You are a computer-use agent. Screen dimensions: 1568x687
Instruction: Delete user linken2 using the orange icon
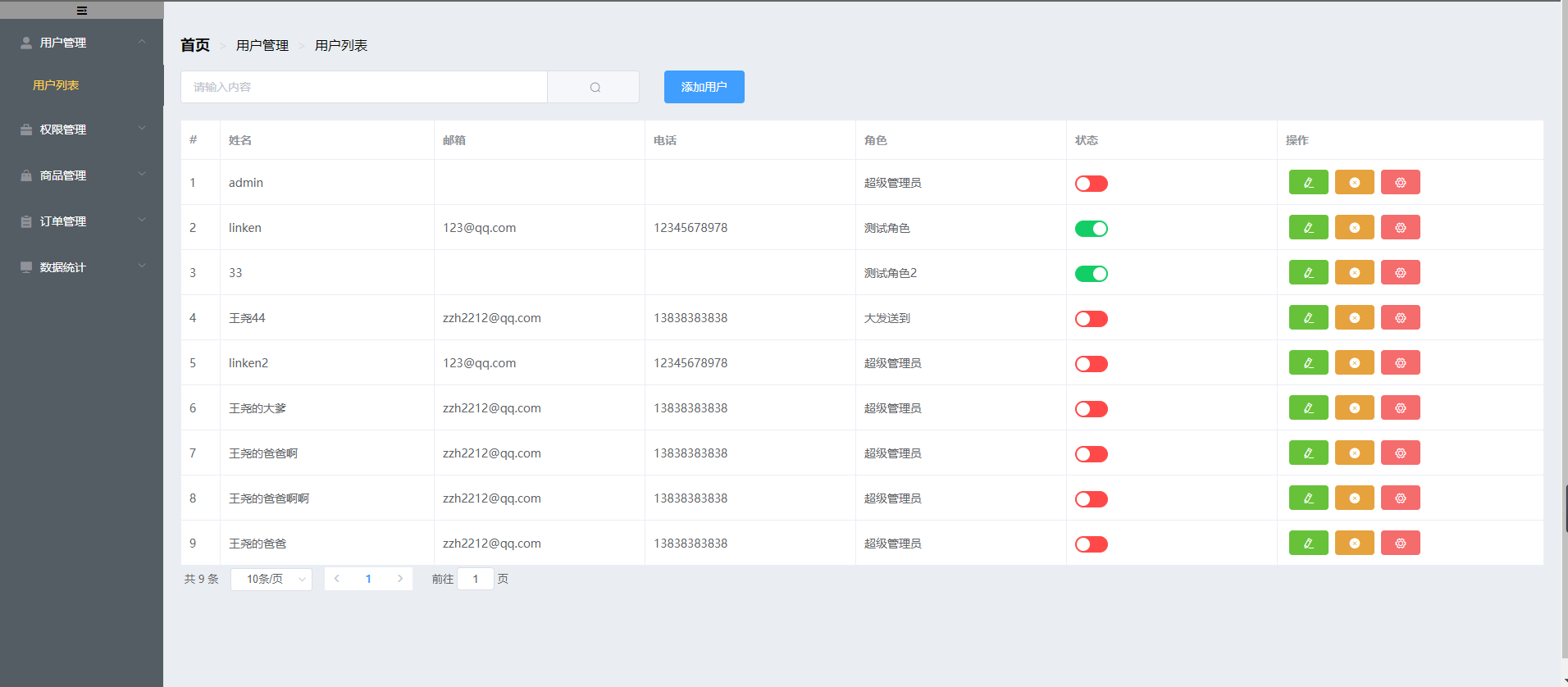(1354, 362)
